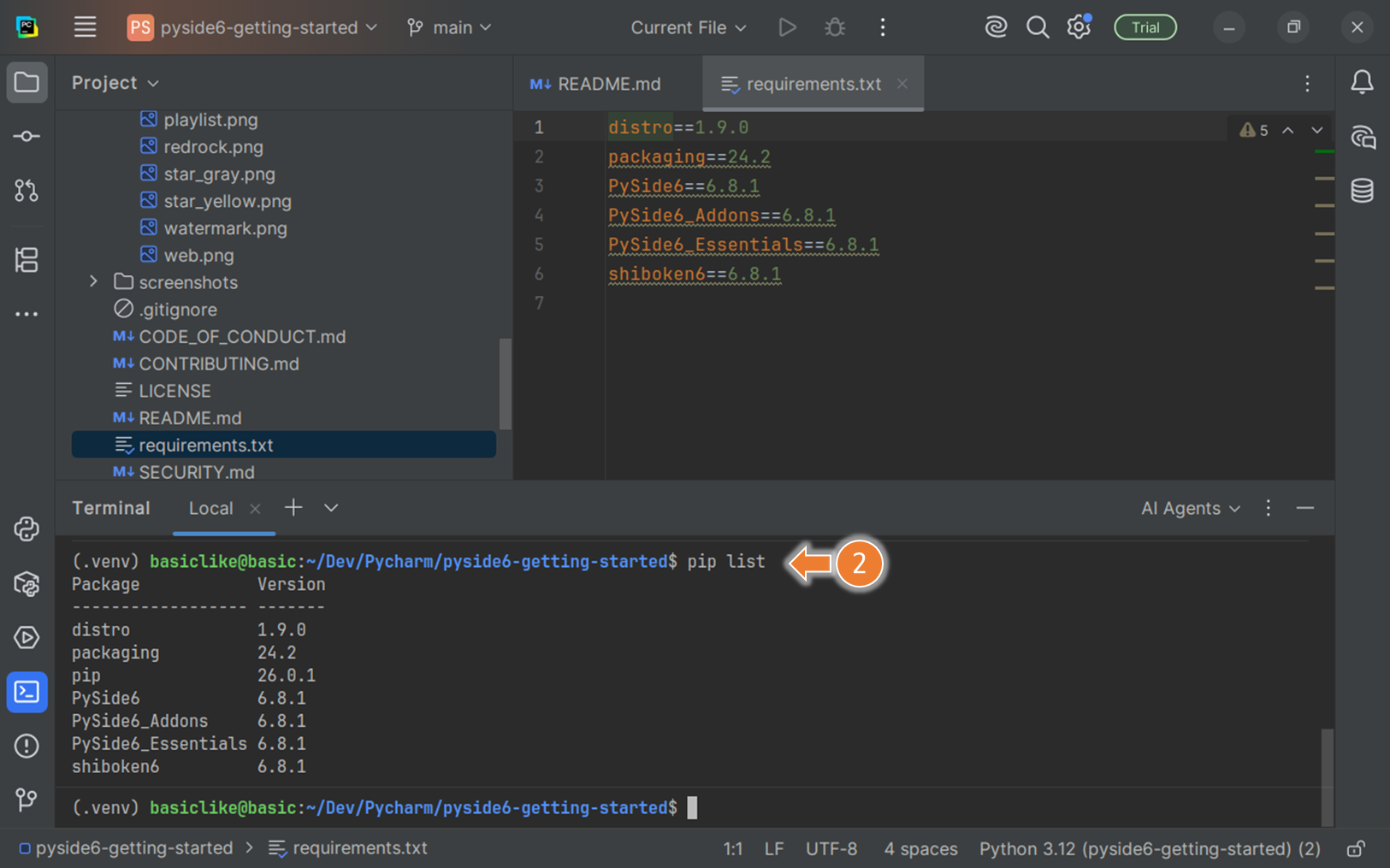This screenshot has width=1390, height=868.
Task: Open Search Everywhere magnifier
Action: (x=1038, y=27)
